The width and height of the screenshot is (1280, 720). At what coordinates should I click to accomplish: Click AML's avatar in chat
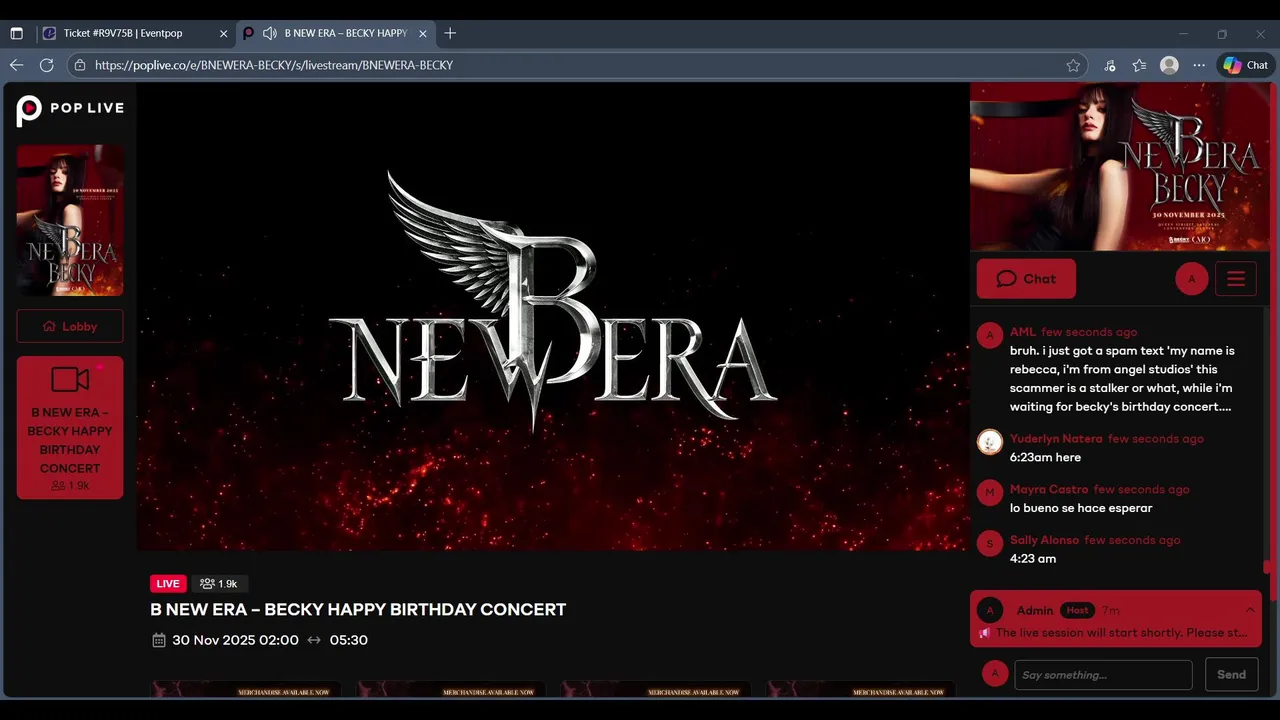[x=990, y=335]
